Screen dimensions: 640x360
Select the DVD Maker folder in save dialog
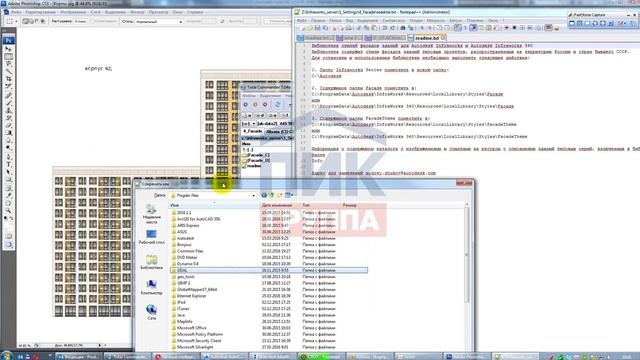coord(187,258)
